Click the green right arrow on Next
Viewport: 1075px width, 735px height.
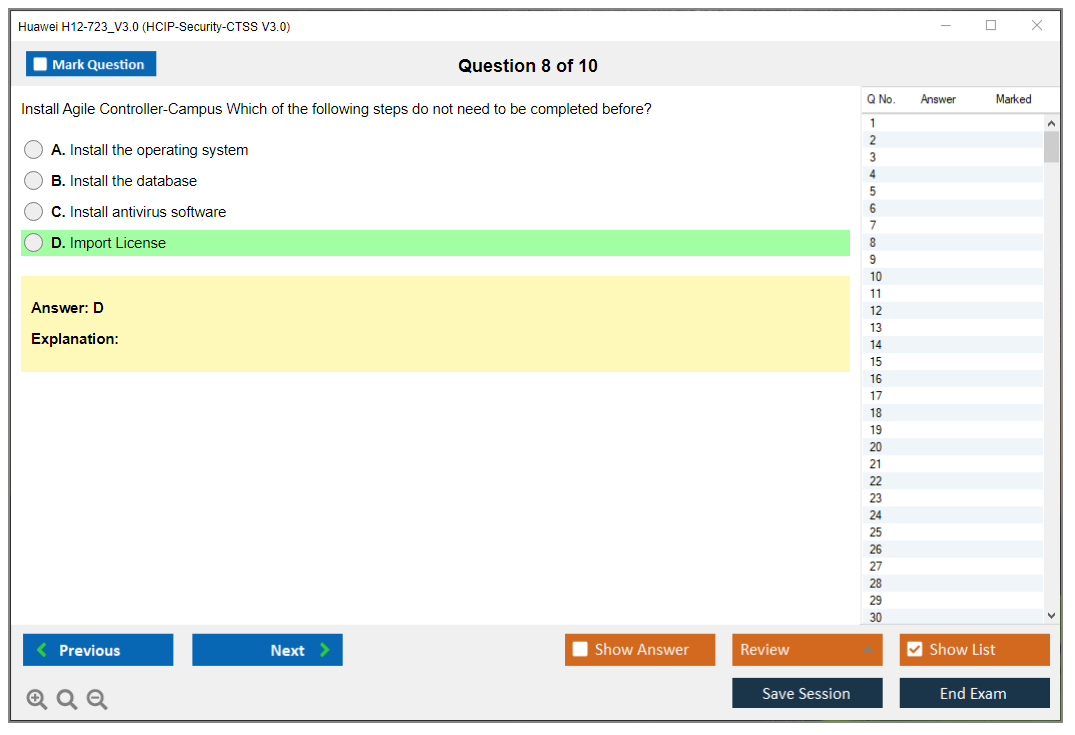coord(325,650)
